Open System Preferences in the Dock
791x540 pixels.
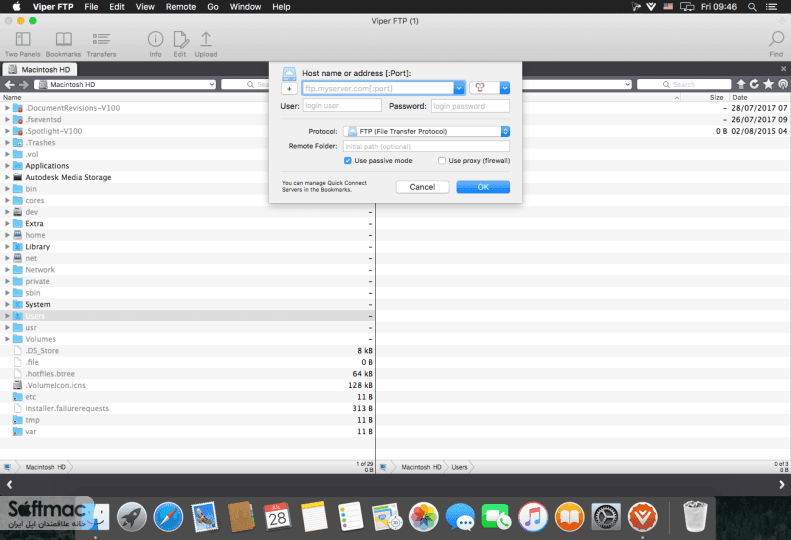[x=606, y=517]
